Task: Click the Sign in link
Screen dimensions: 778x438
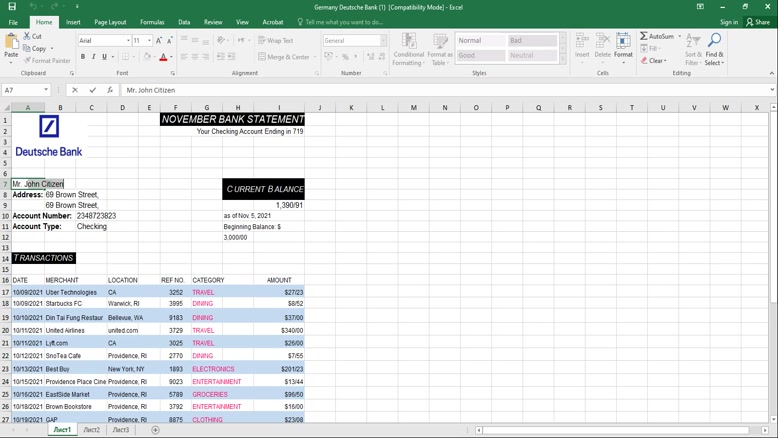Action: (x=729, y=22)
